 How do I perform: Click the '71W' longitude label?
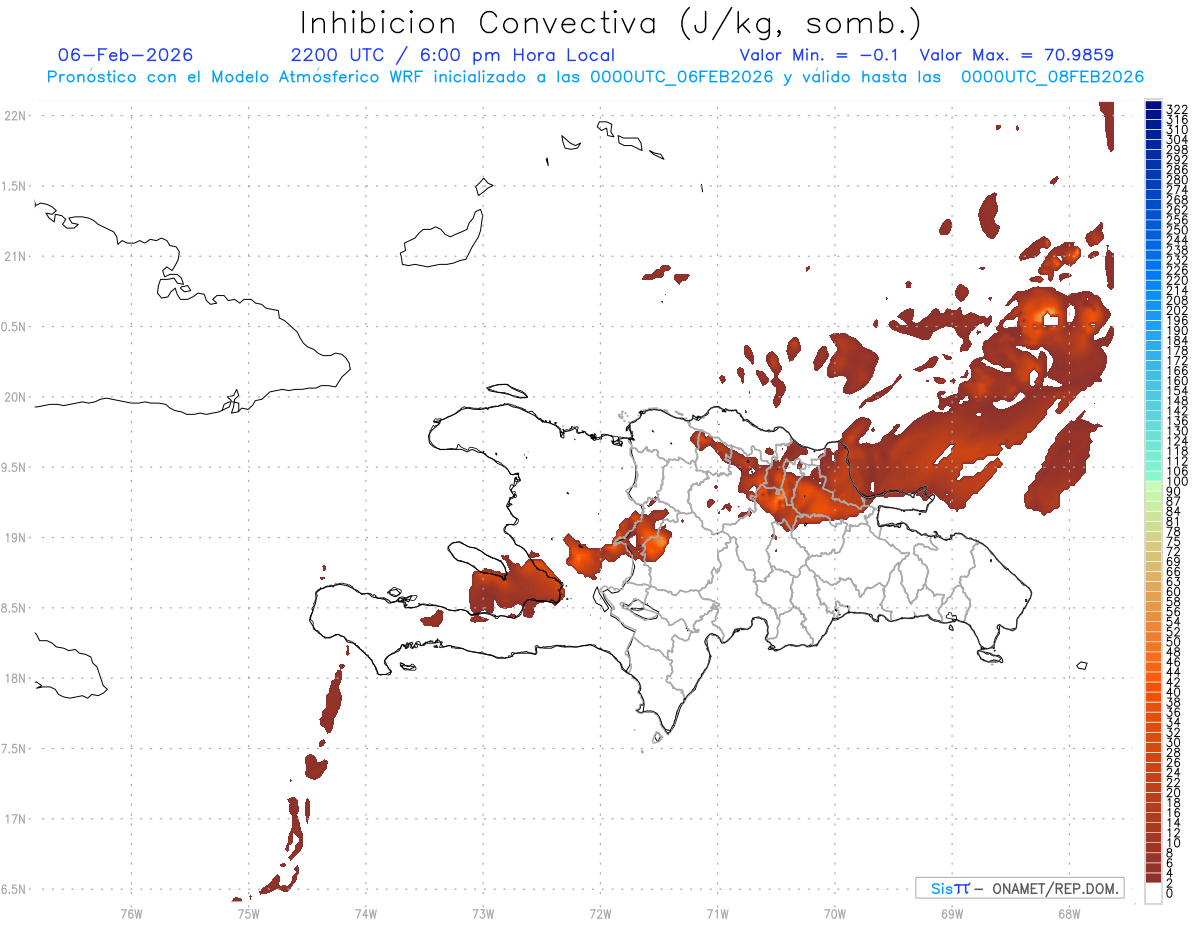point(717,913)
